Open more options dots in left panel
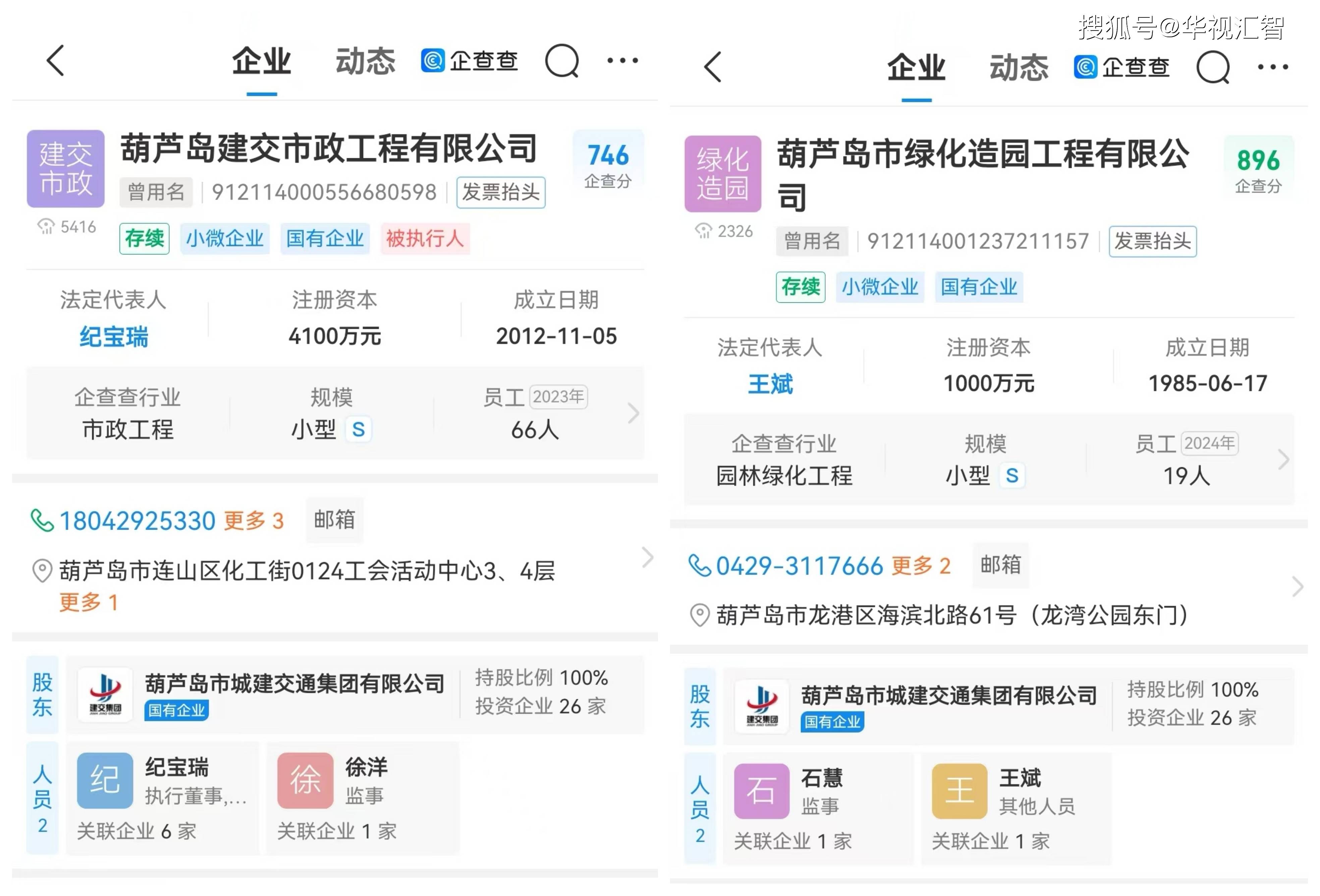The height and width of the screenshot is (896, 1320). [622, 60]
